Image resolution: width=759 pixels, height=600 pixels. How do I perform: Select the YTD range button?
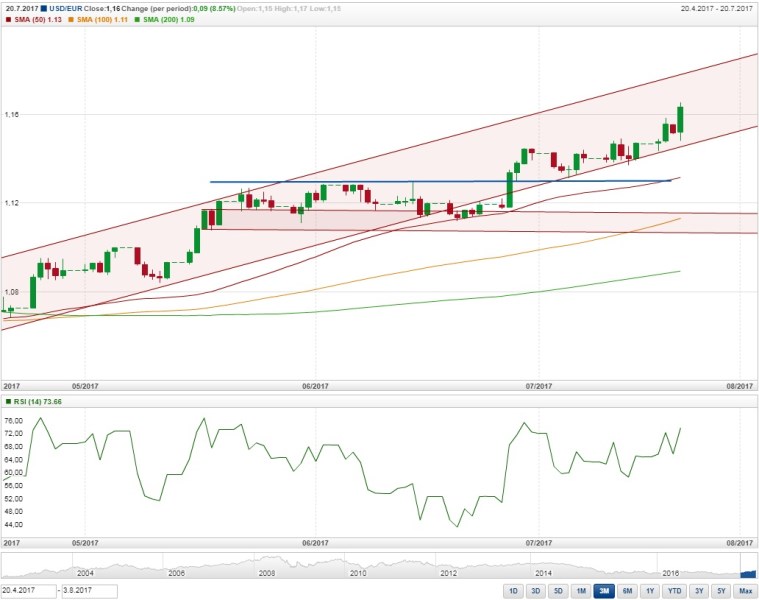[x=675, y=591]
